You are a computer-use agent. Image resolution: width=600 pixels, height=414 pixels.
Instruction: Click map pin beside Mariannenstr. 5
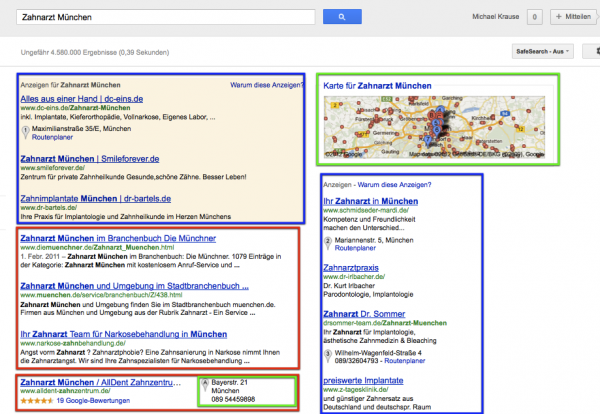328,243
